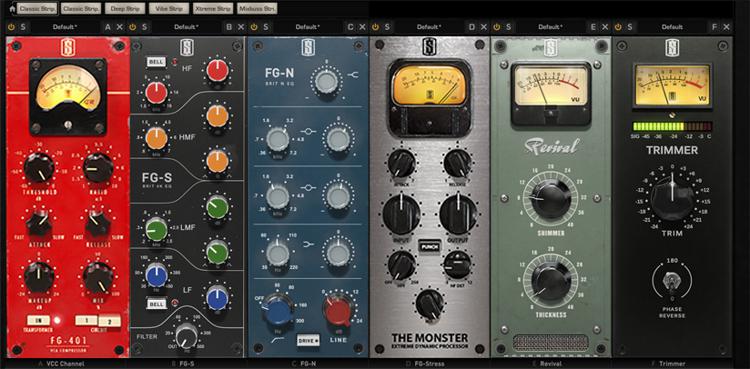This screenshot has height=369, width=750.
Task: Bypass slot F with its power icon
Action: [618, 27]
